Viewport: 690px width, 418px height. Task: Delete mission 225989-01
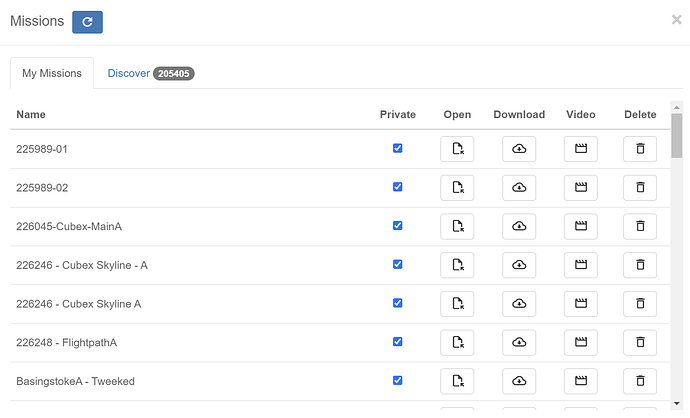tap(640, 149)
